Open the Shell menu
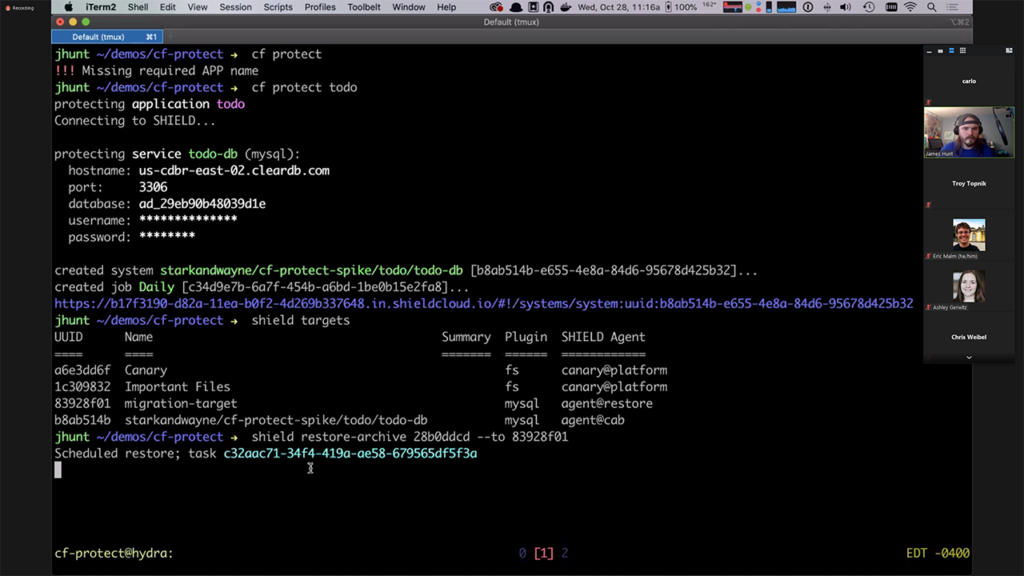 click(138, 7)
